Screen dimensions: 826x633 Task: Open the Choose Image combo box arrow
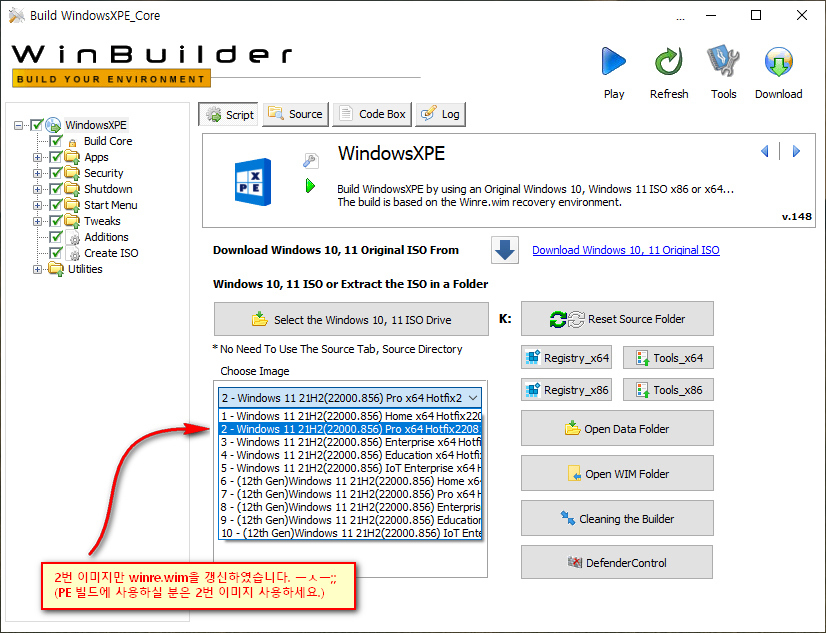473,398
